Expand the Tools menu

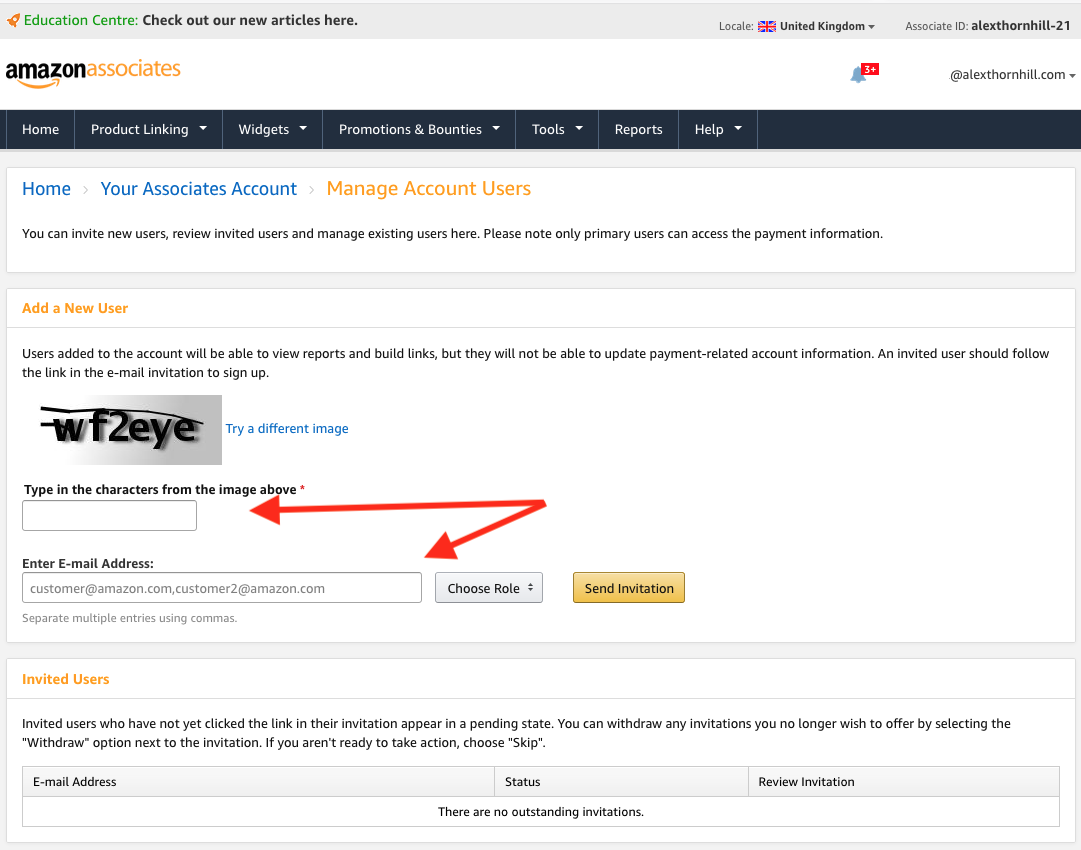[557, 129]
